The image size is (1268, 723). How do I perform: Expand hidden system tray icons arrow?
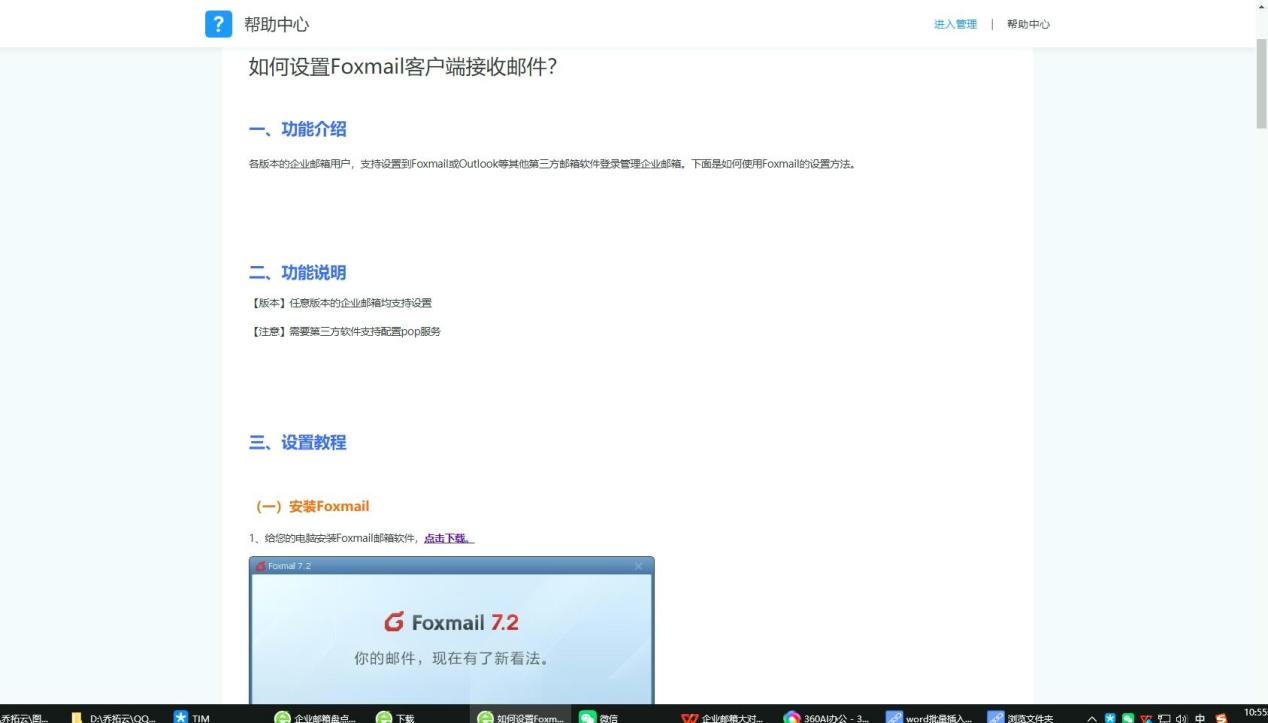(1092, 718)
